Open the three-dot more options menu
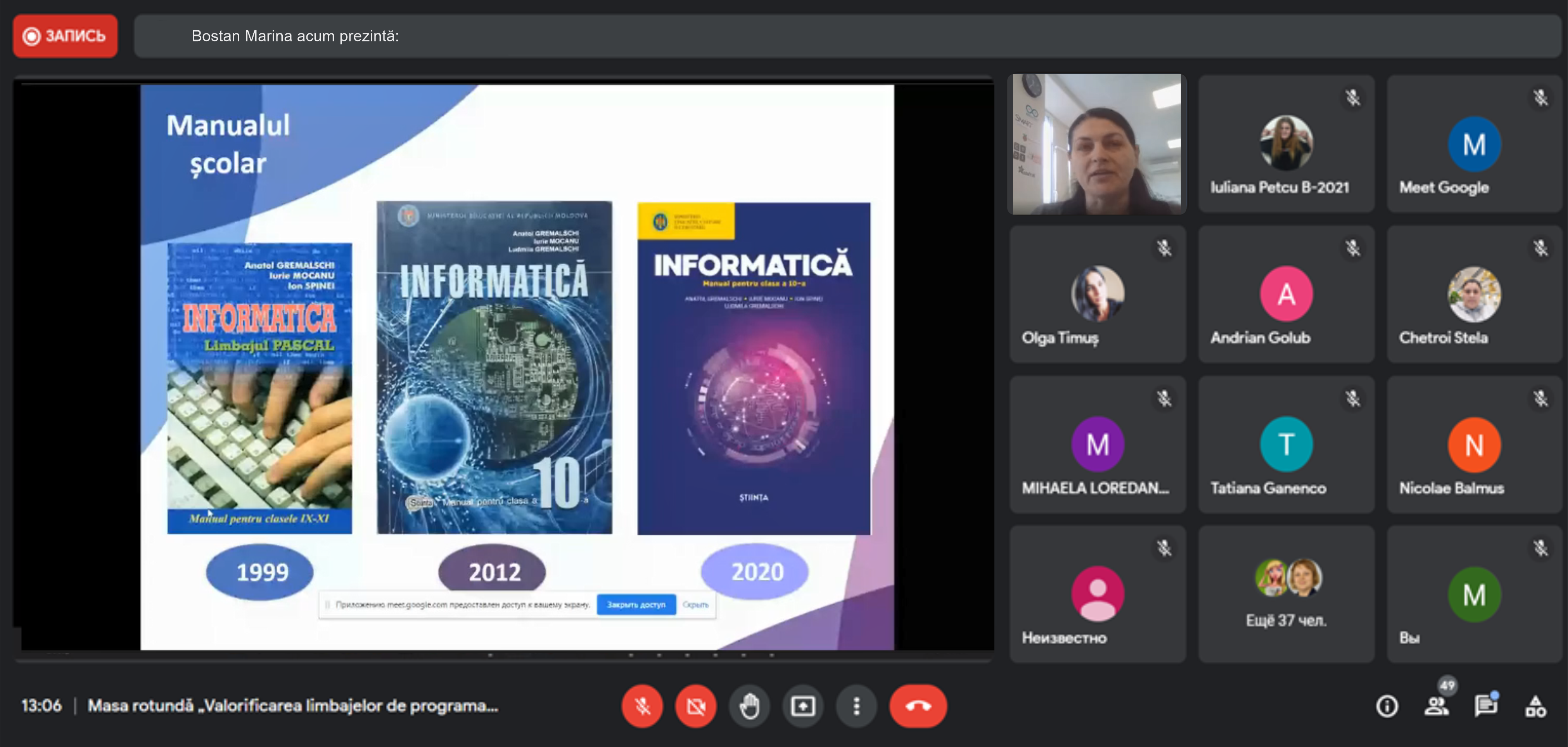 [856, 706]
